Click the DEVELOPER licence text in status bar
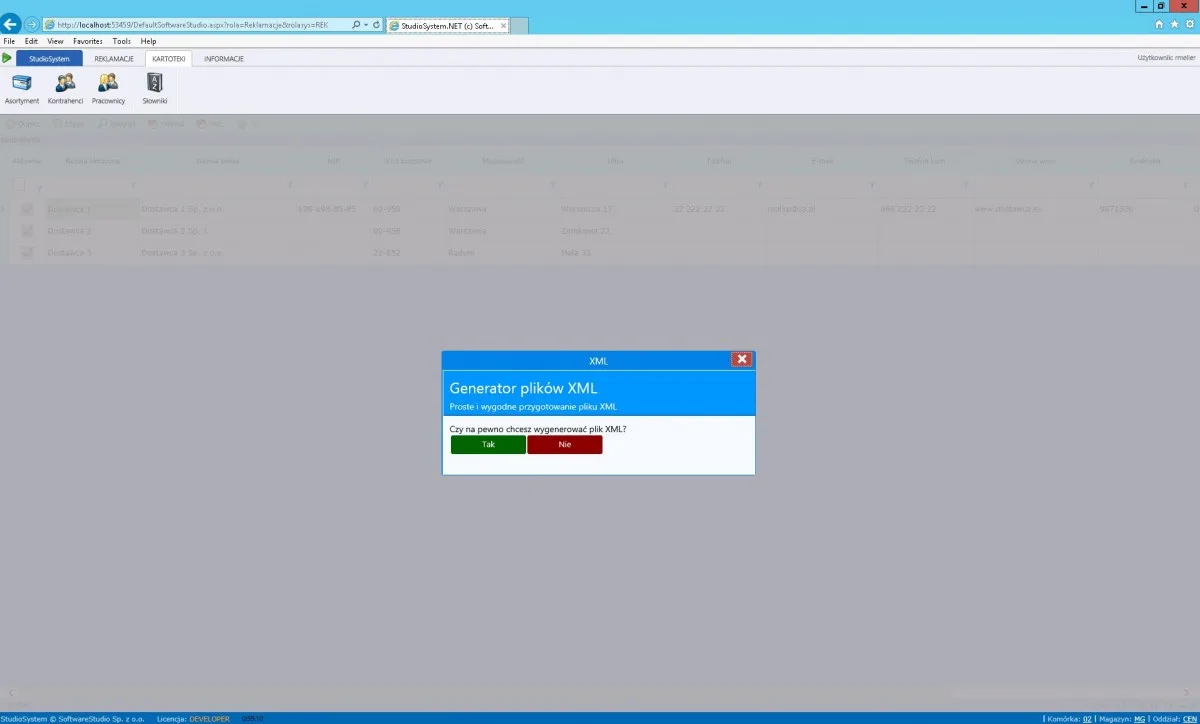This screenshot has width=1200, height=724. [x=208, y=718]
